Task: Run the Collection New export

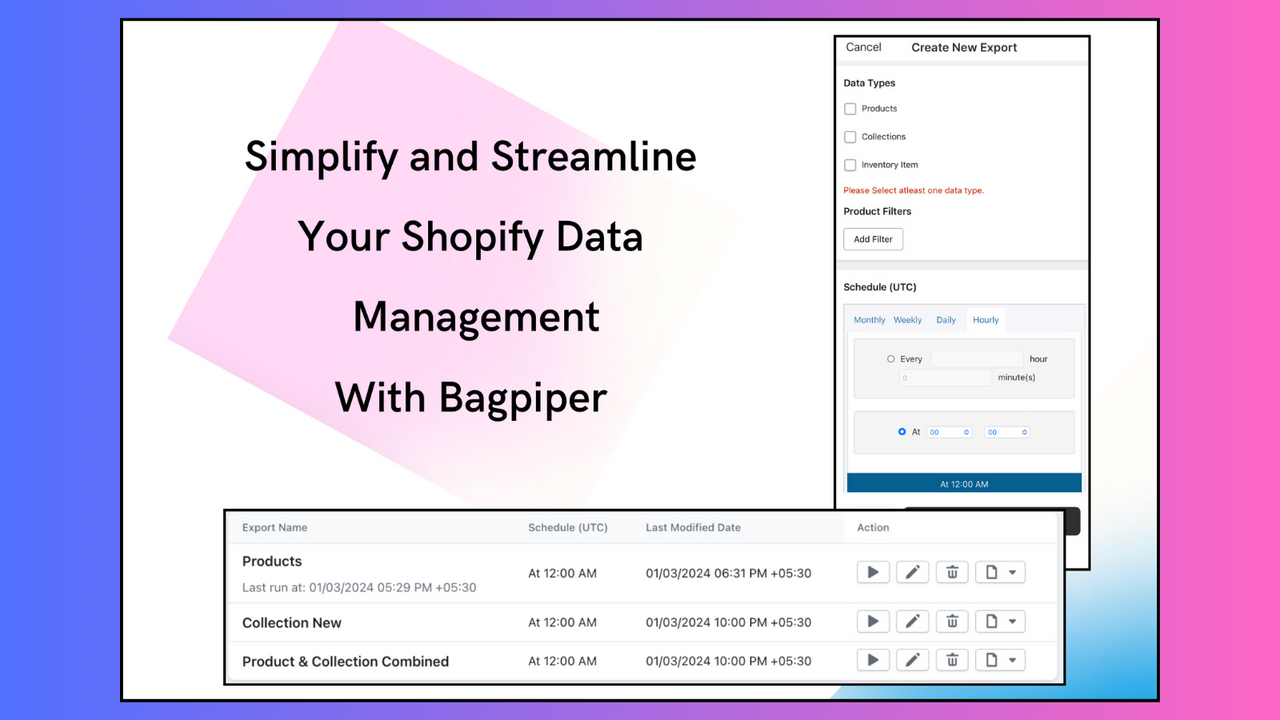Action: point(873,622)
